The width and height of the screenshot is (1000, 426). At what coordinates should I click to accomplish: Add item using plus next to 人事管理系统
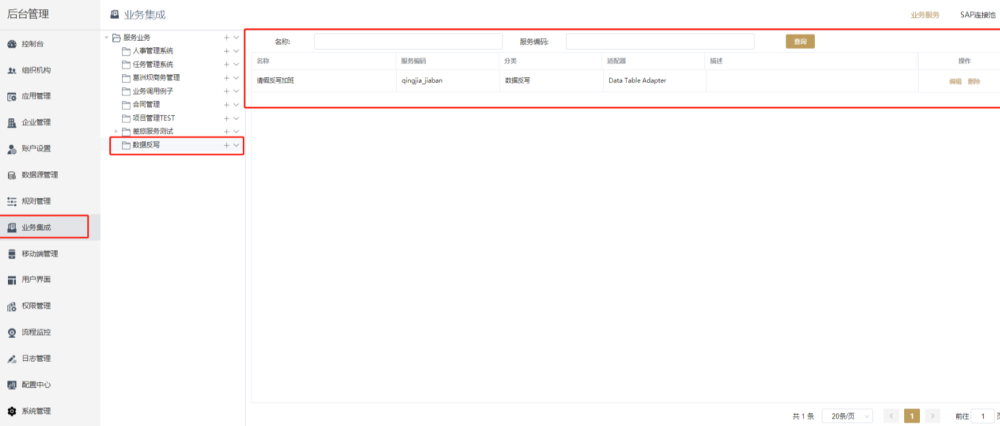(227, 50)
